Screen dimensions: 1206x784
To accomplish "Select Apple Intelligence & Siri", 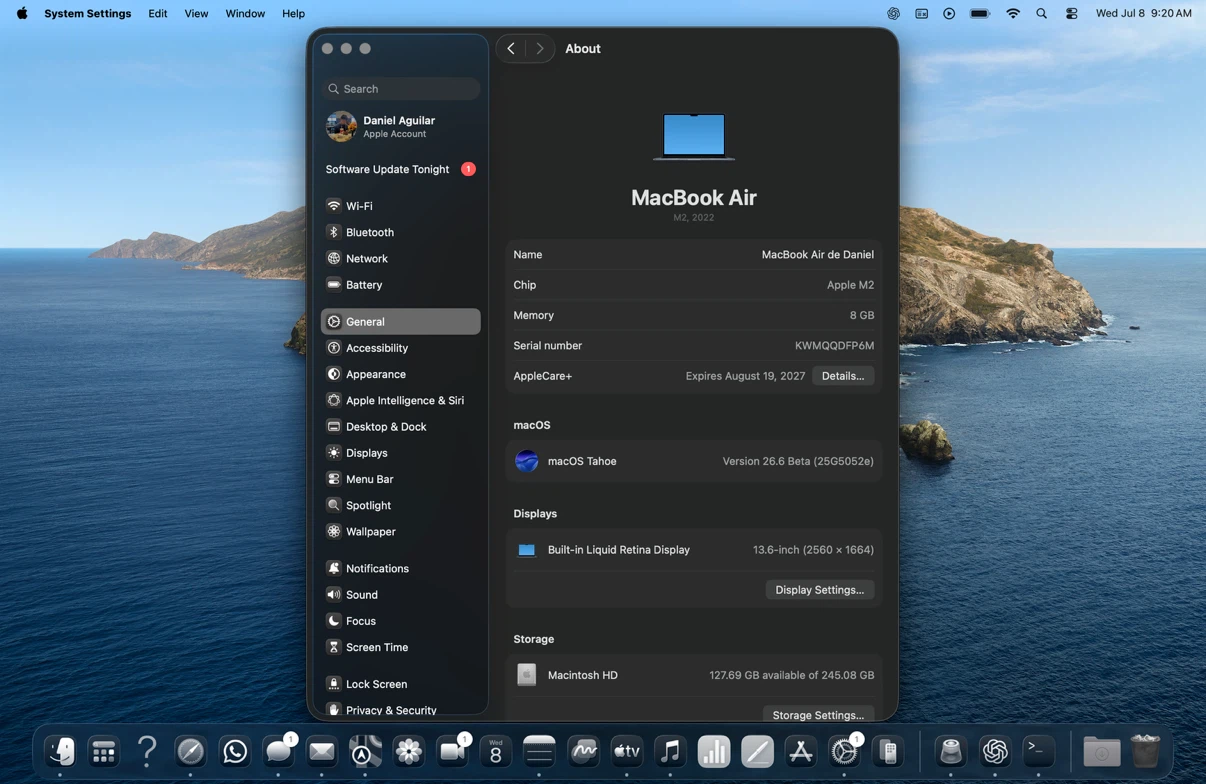I will click(x=400, y=400).
